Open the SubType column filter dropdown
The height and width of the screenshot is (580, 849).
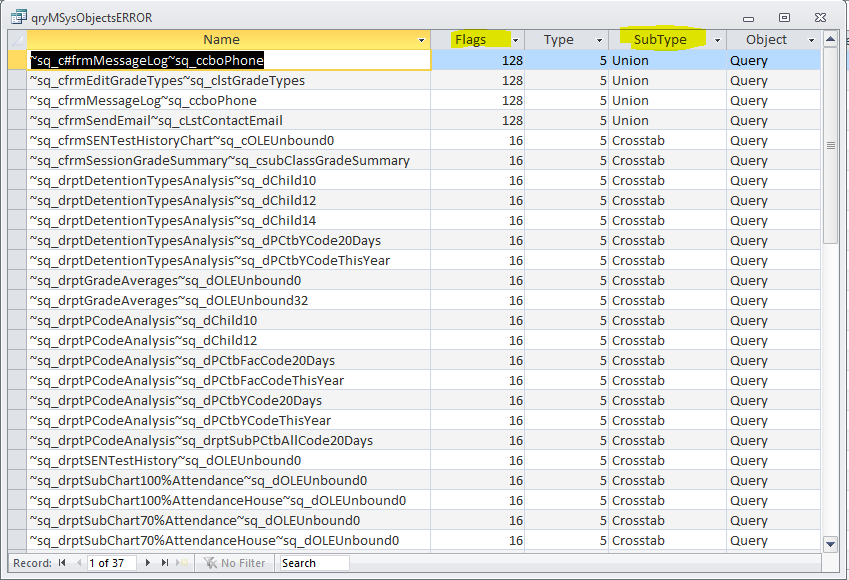[717, 40]
